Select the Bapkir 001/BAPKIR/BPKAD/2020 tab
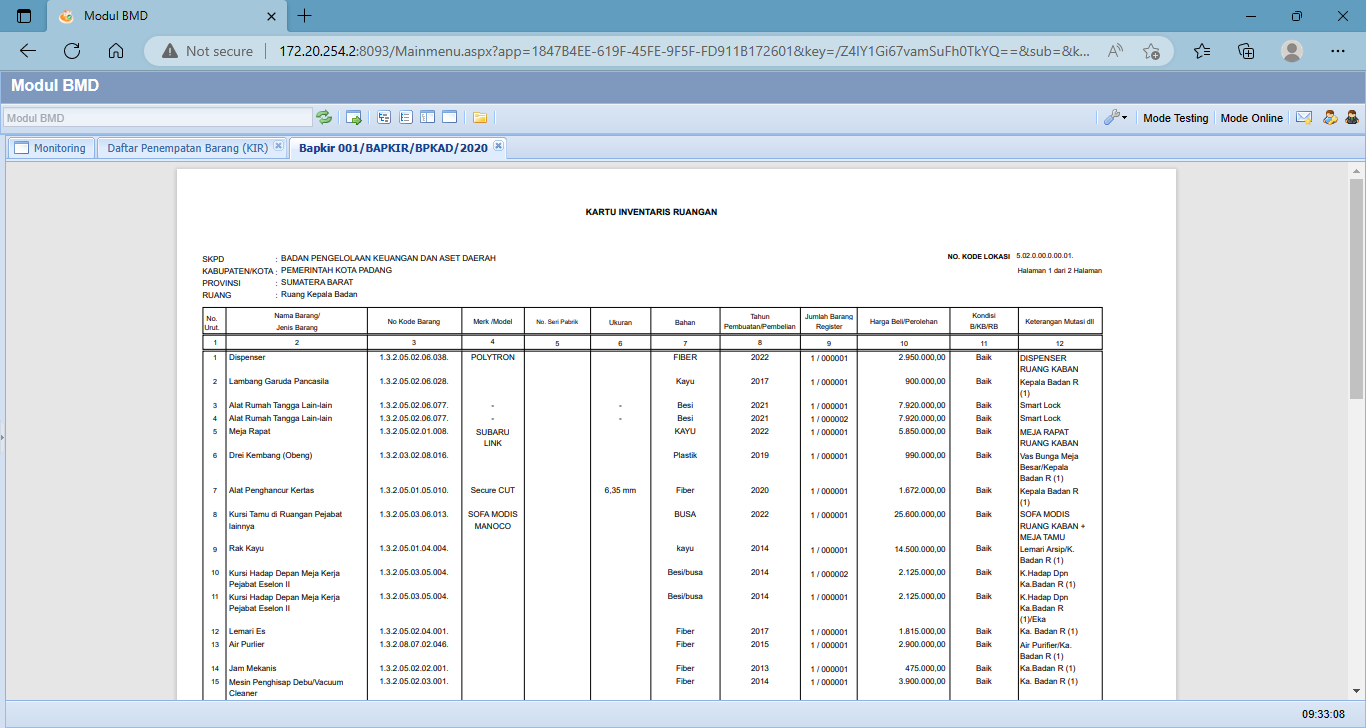The width and height of the screenshot is (1366, 728). click(393, 148)
